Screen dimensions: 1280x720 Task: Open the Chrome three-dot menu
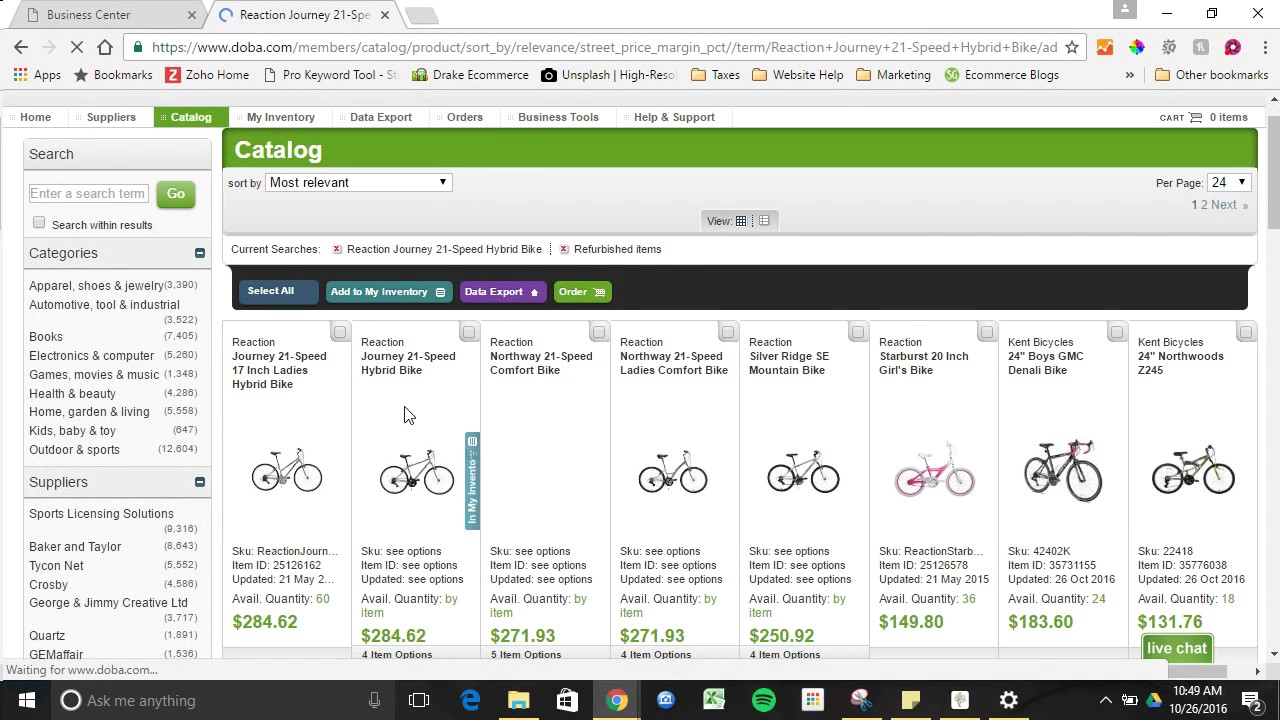click(1264, 47)
